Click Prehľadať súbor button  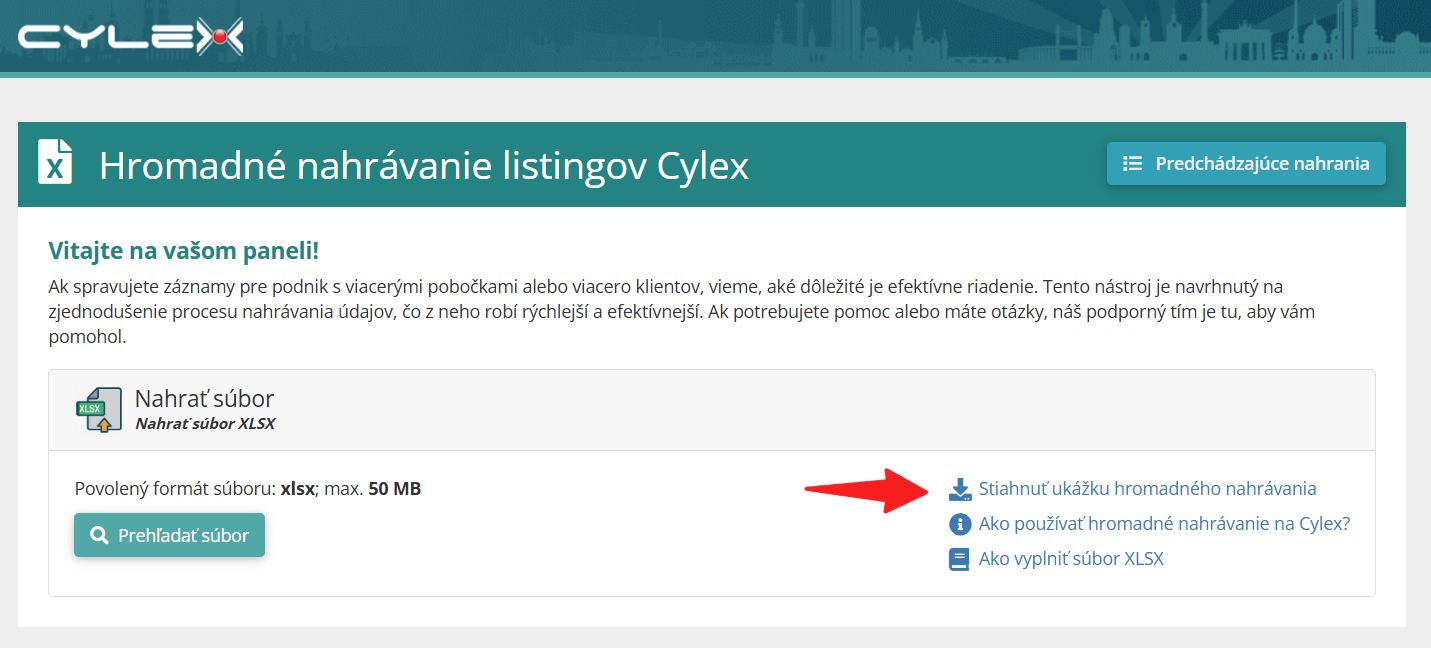tap(169, 535)
